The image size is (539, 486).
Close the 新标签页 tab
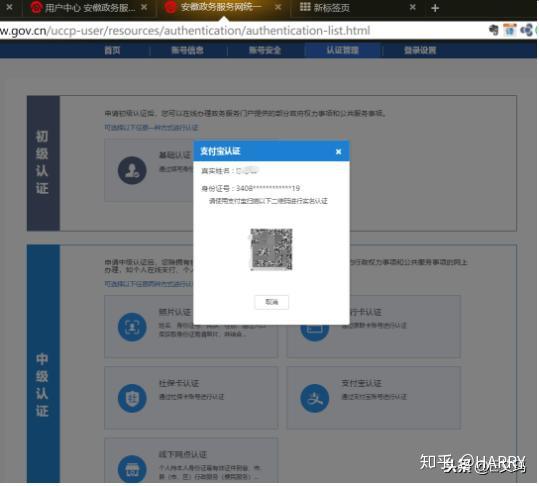click(413, 7)
